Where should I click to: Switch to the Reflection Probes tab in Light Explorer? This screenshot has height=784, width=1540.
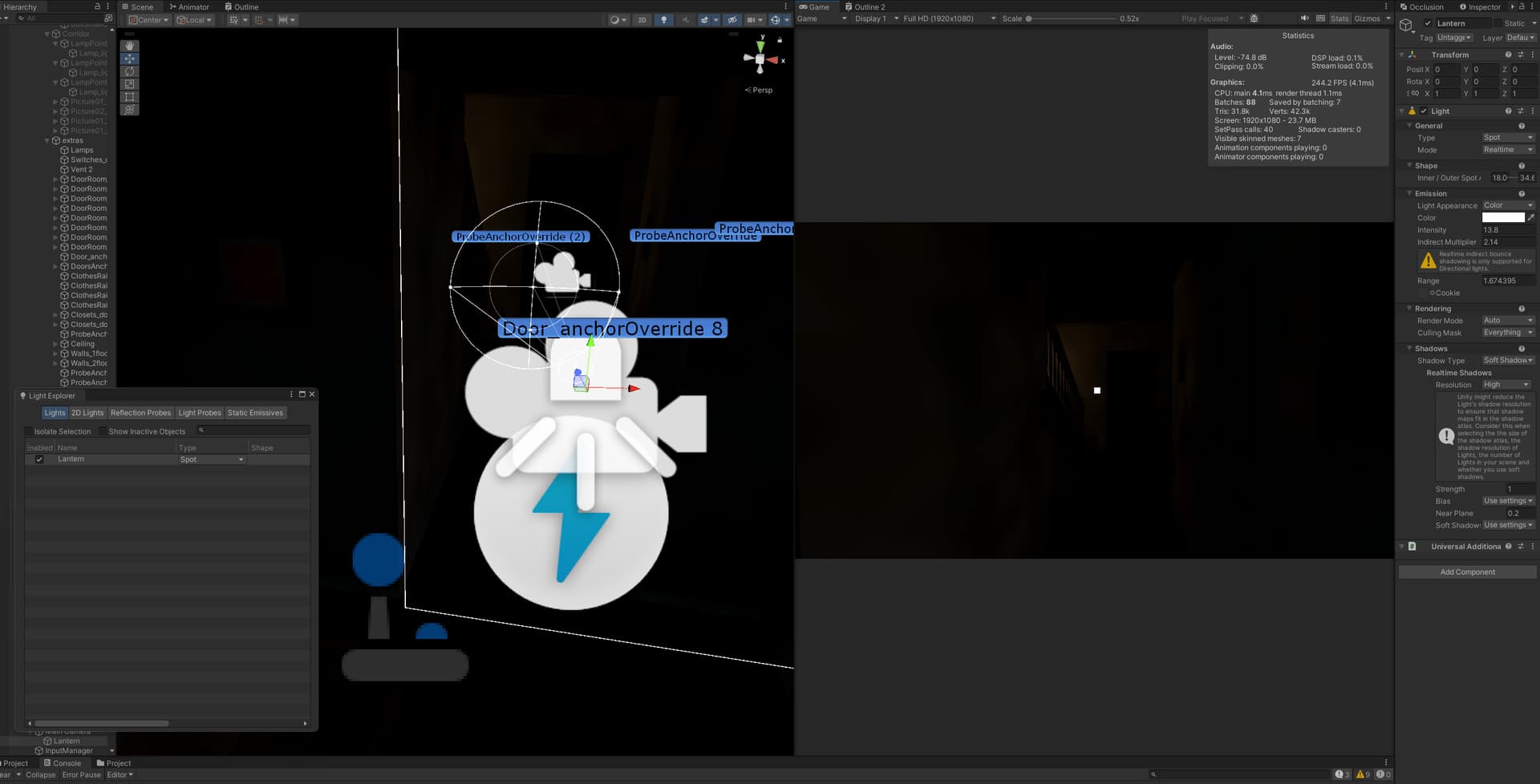tap(140, 412)
